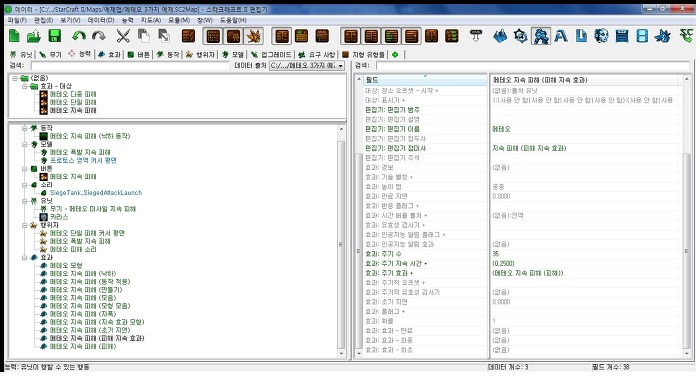Screen dimensions: 700x376
Task: Open the 도움말(H) menu
Action: tap(233, 20)
